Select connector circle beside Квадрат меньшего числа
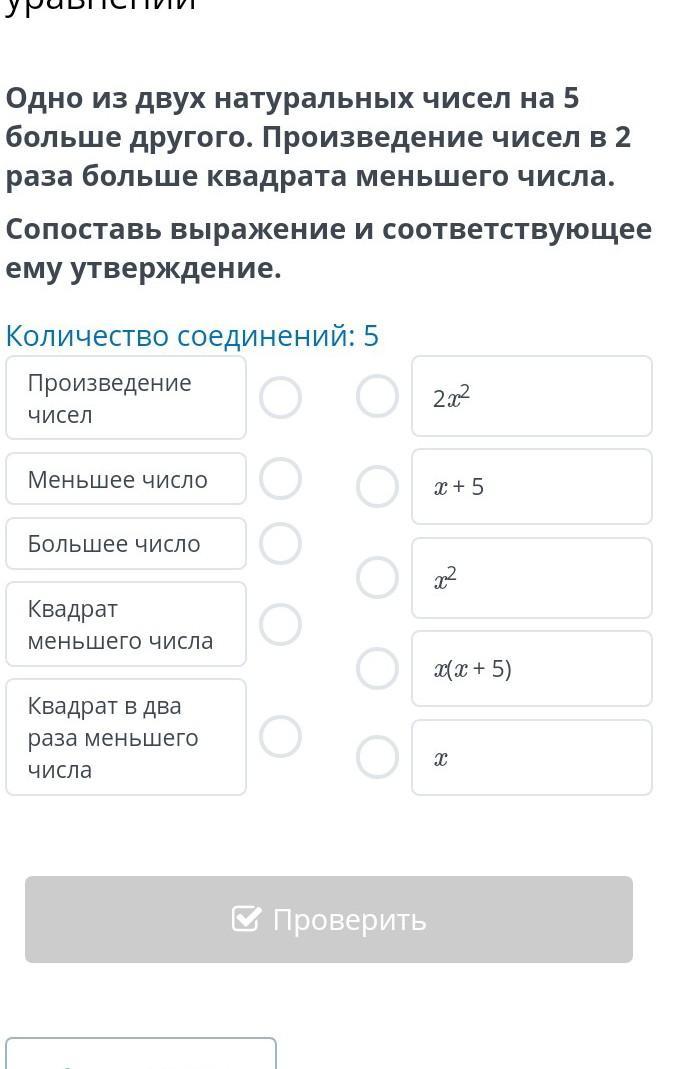Image resolution: width=673 pixels, height=1069 pixels. coord(280,624)
